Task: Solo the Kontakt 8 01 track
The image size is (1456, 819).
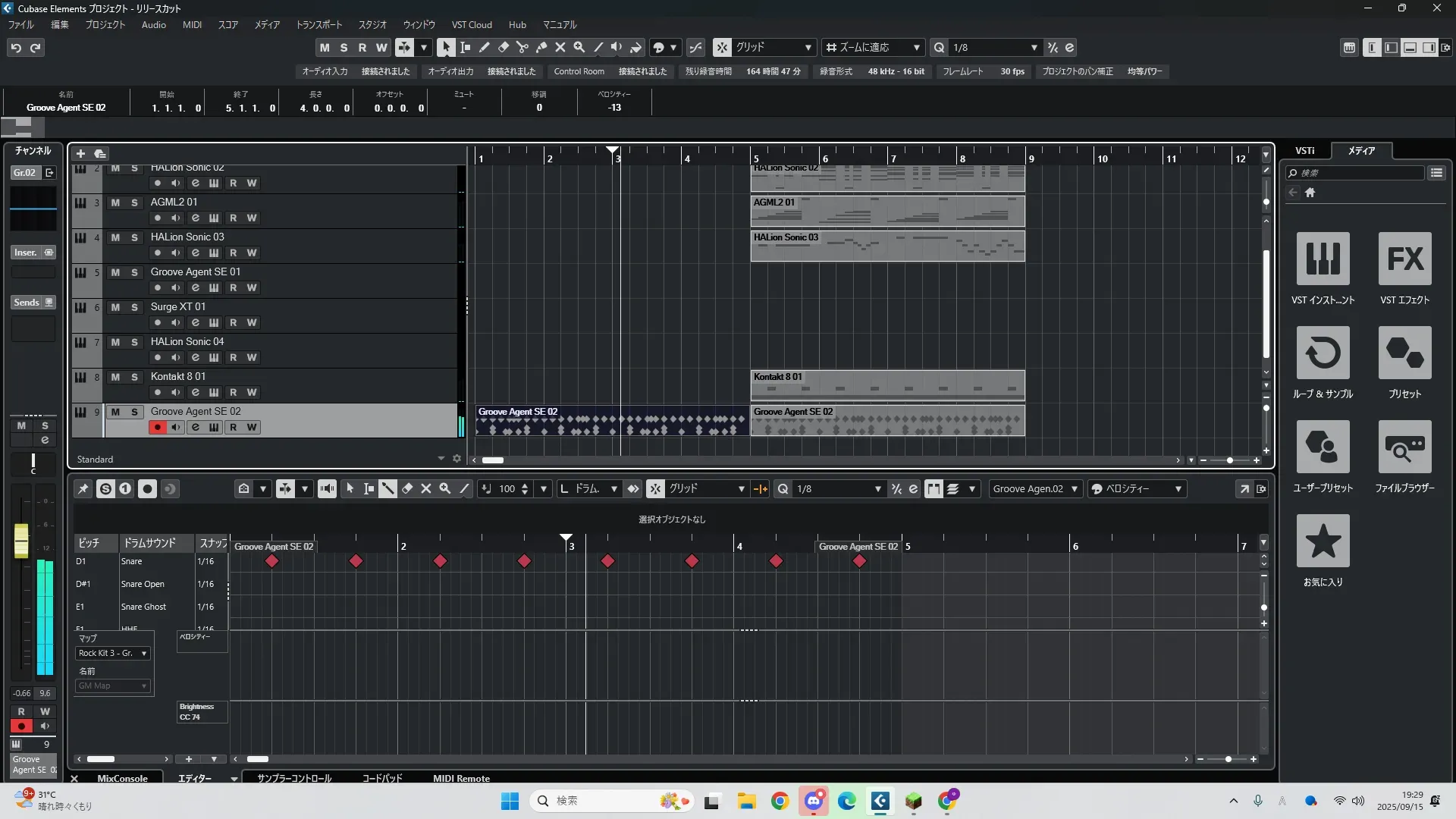Action: pos(134,377)
